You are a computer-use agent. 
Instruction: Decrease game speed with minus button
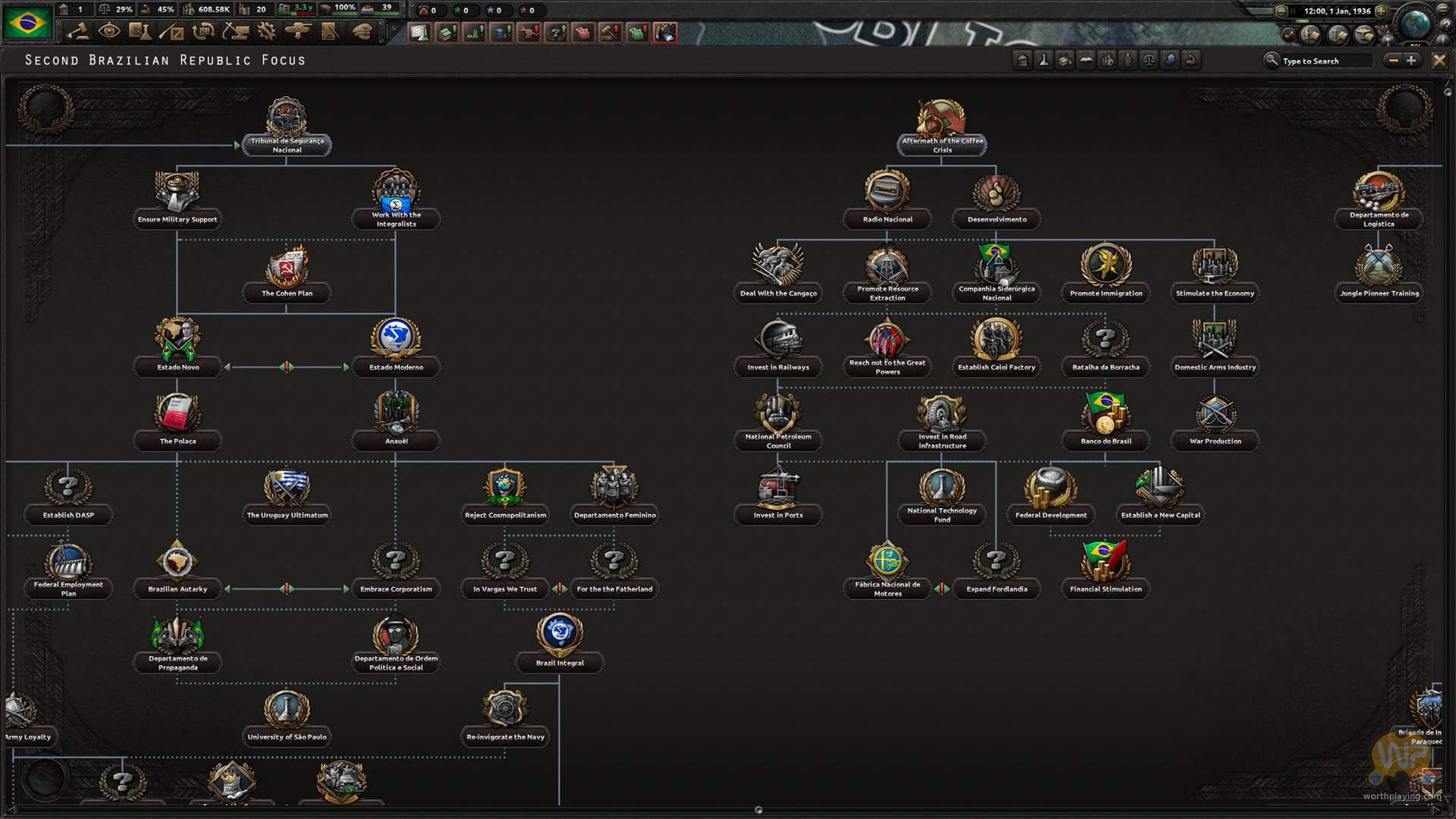1281,11
